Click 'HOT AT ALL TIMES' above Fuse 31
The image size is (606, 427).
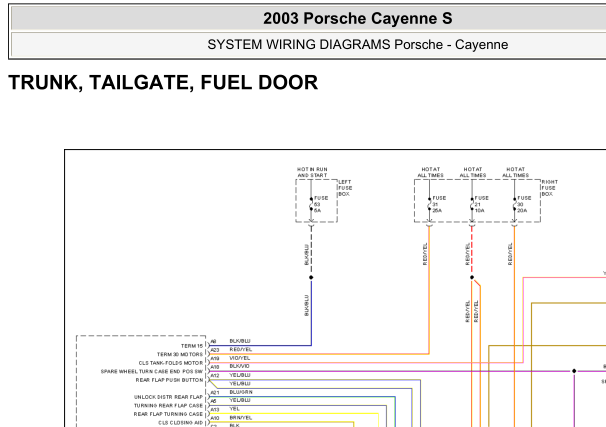click(x=430, y=172)
